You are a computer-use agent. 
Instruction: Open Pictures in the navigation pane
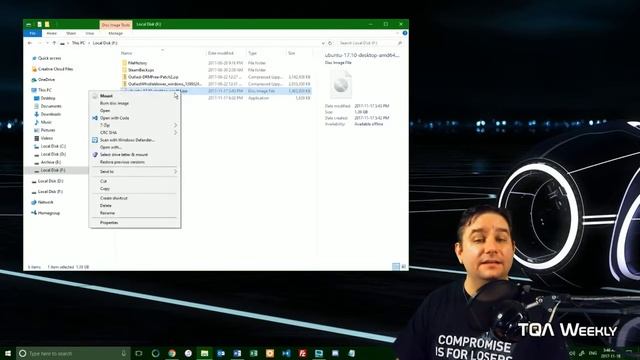click(48, 130)
